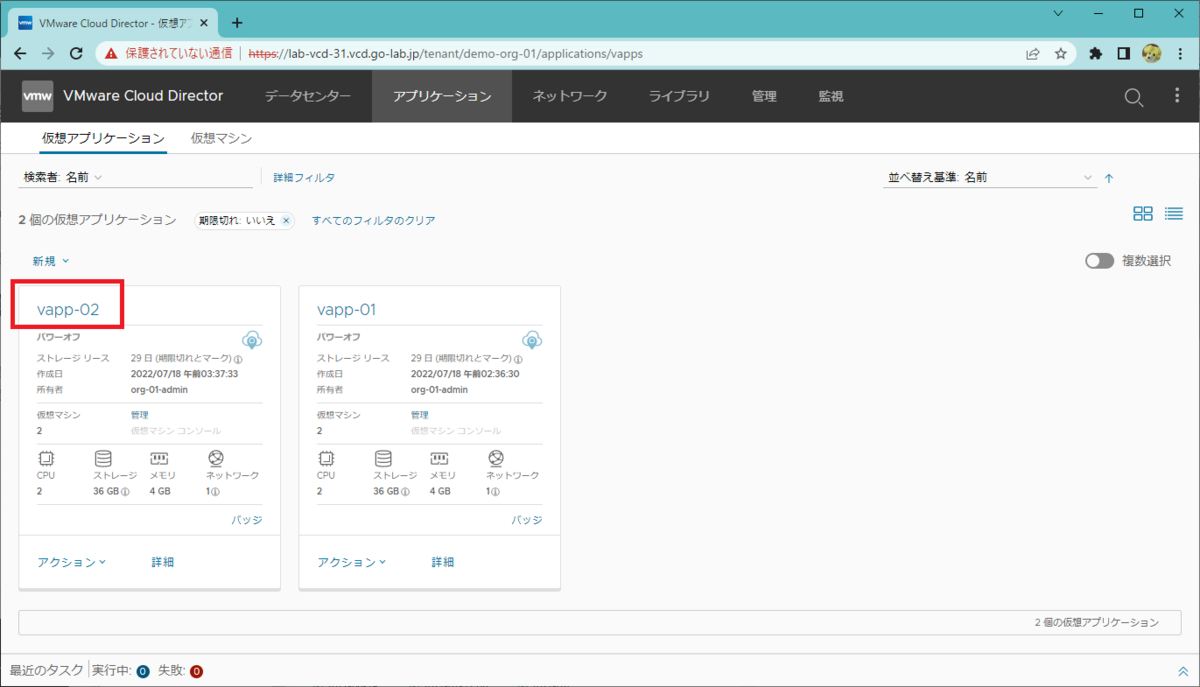The width and height of the screenshot is (1200, 687).
Task: Click memory icon on vapp-01 card
Action: [x=438, y=458]
